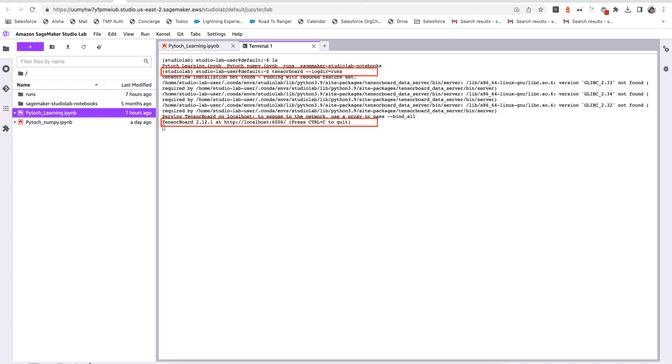Click the Upload Files icon

coord(68,47)
